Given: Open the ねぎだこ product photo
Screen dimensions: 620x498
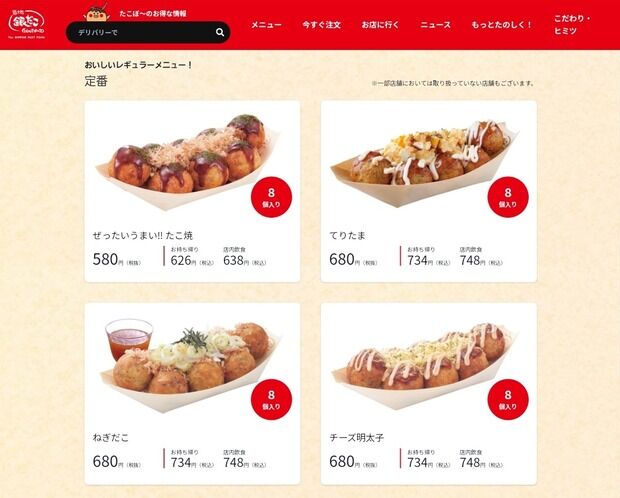Looking at the screenshot, I should click(x=189, y=365).
